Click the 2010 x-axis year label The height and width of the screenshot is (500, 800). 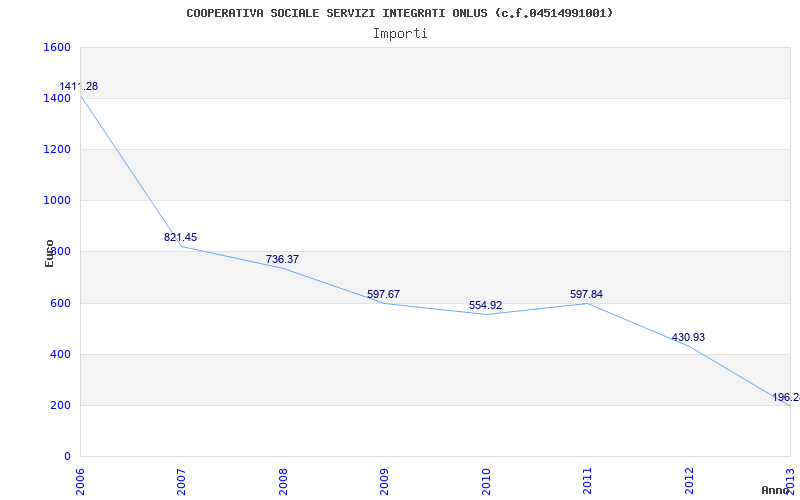(486, 482)
